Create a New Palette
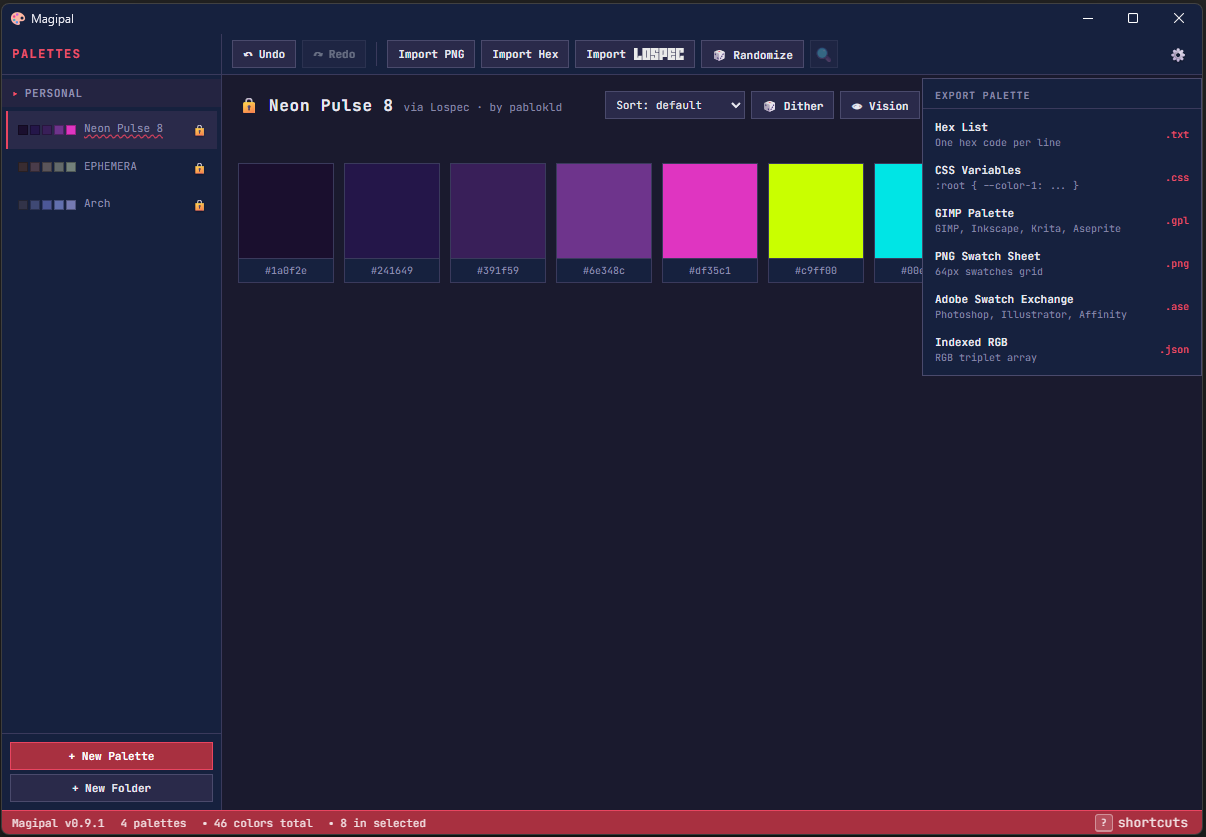The height and width of the screenshot is (837, 1206). pos(111,756)
